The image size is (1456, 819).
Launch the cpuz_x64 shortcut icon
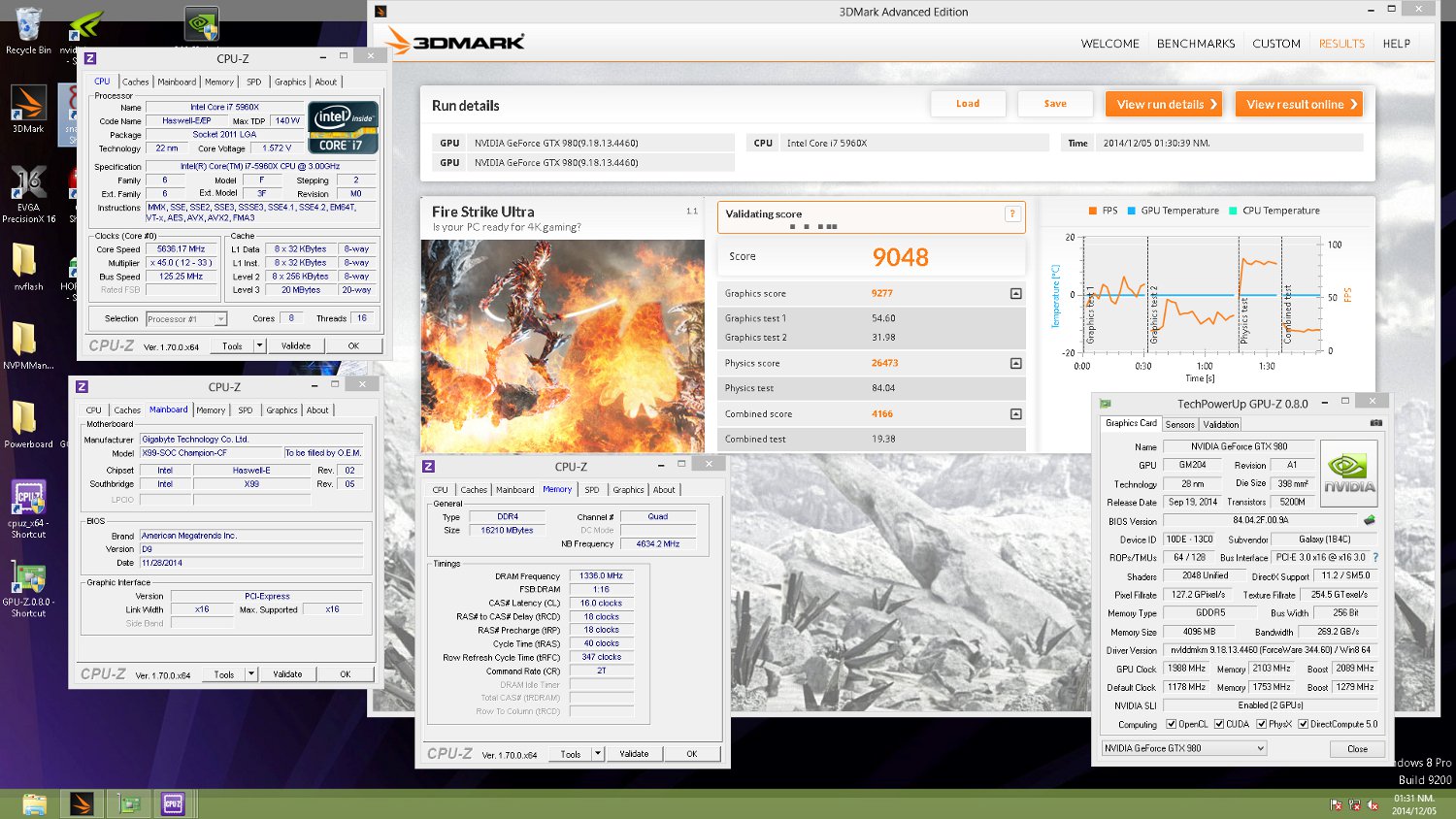[28, 508]
